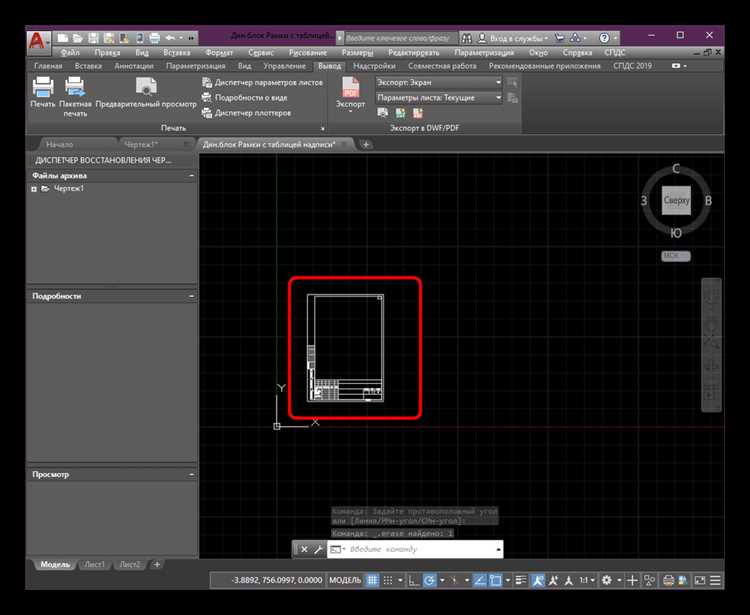This screenshot has width=750, height=615.
Task: Toggle grid display in status bar
Action: click(372, 581)
